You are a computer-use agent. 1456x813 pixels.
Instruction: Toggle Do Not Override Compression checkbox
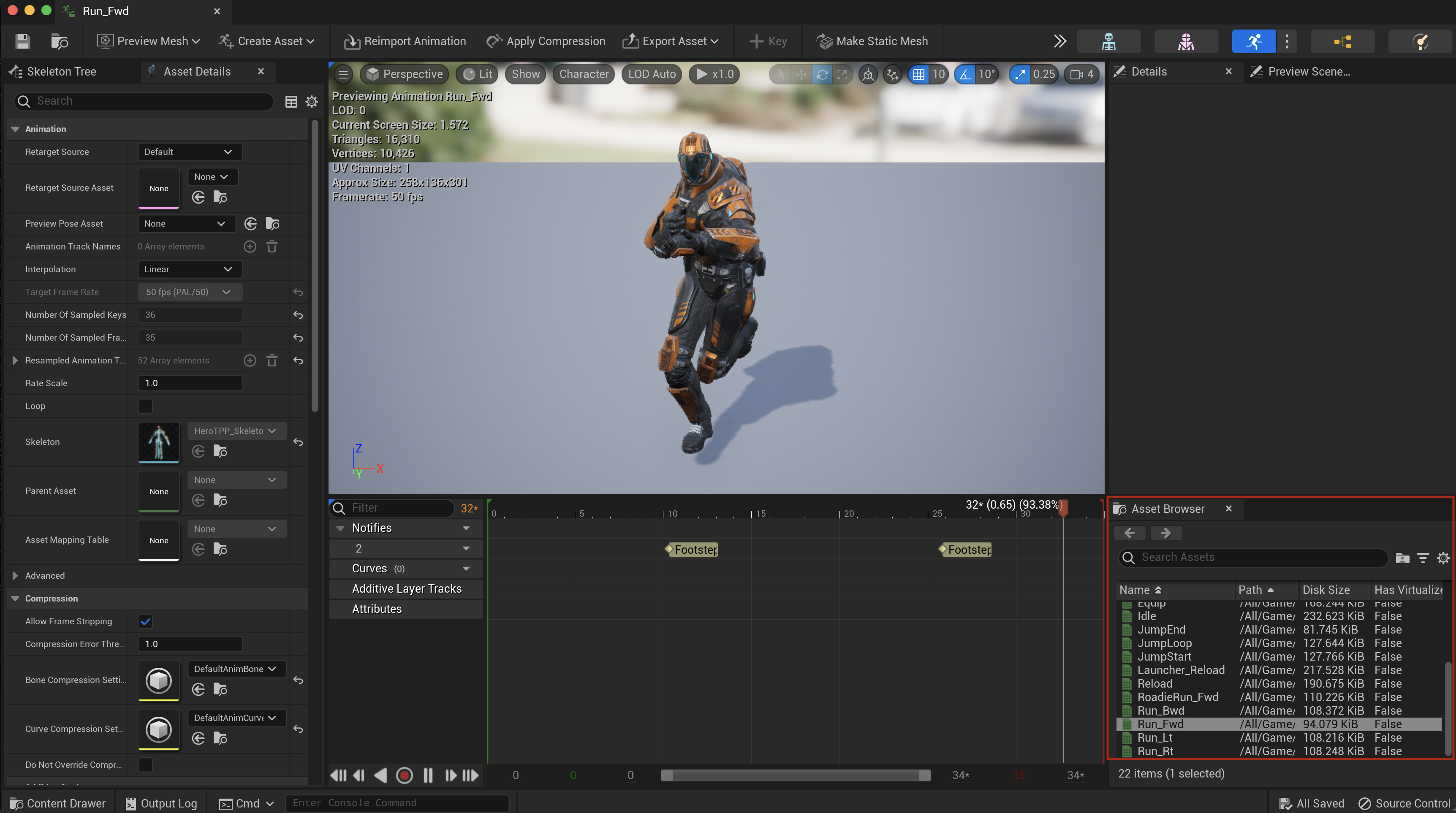145,764
